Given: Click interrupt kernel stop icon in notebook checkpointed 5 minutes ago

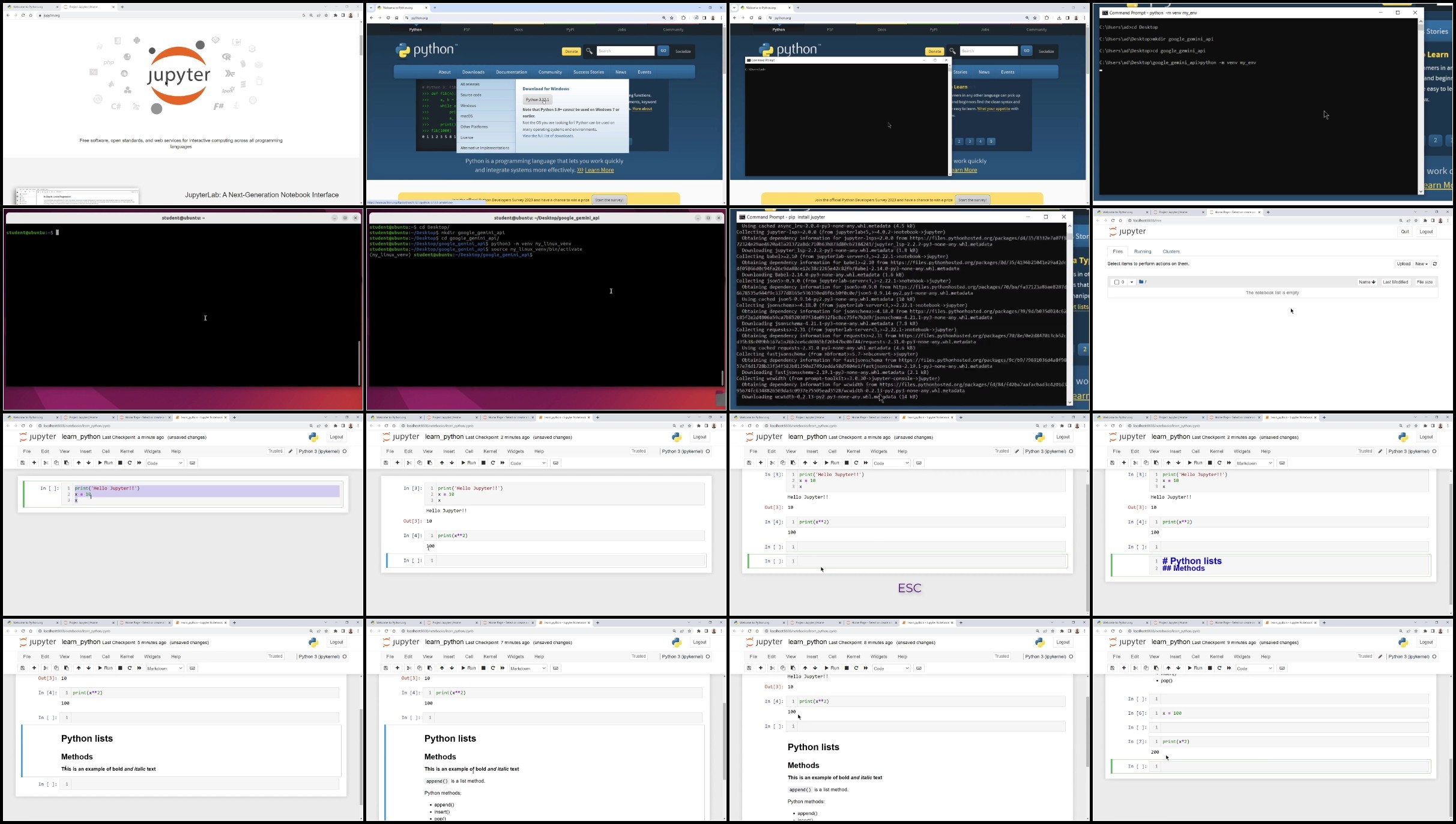Looking at the screenshot, I should click(120, 668).
